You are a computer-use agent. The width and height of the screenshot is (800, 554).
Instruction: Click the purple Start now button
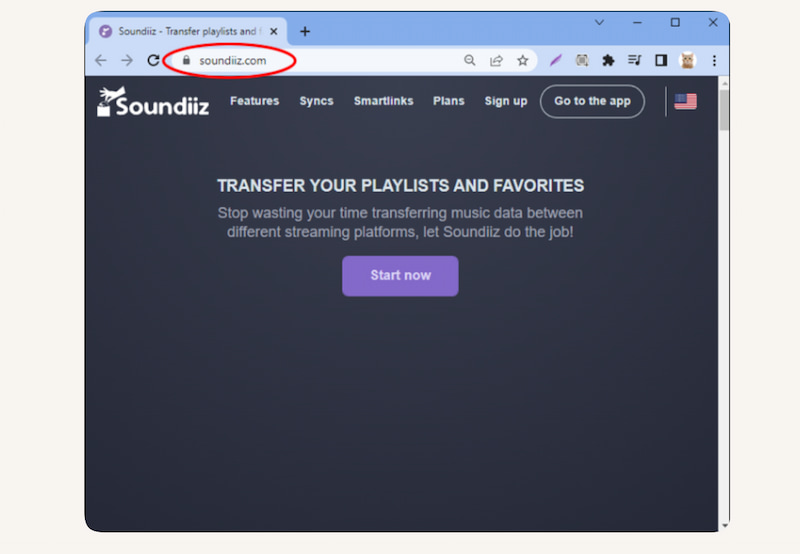tap(400, 276)
